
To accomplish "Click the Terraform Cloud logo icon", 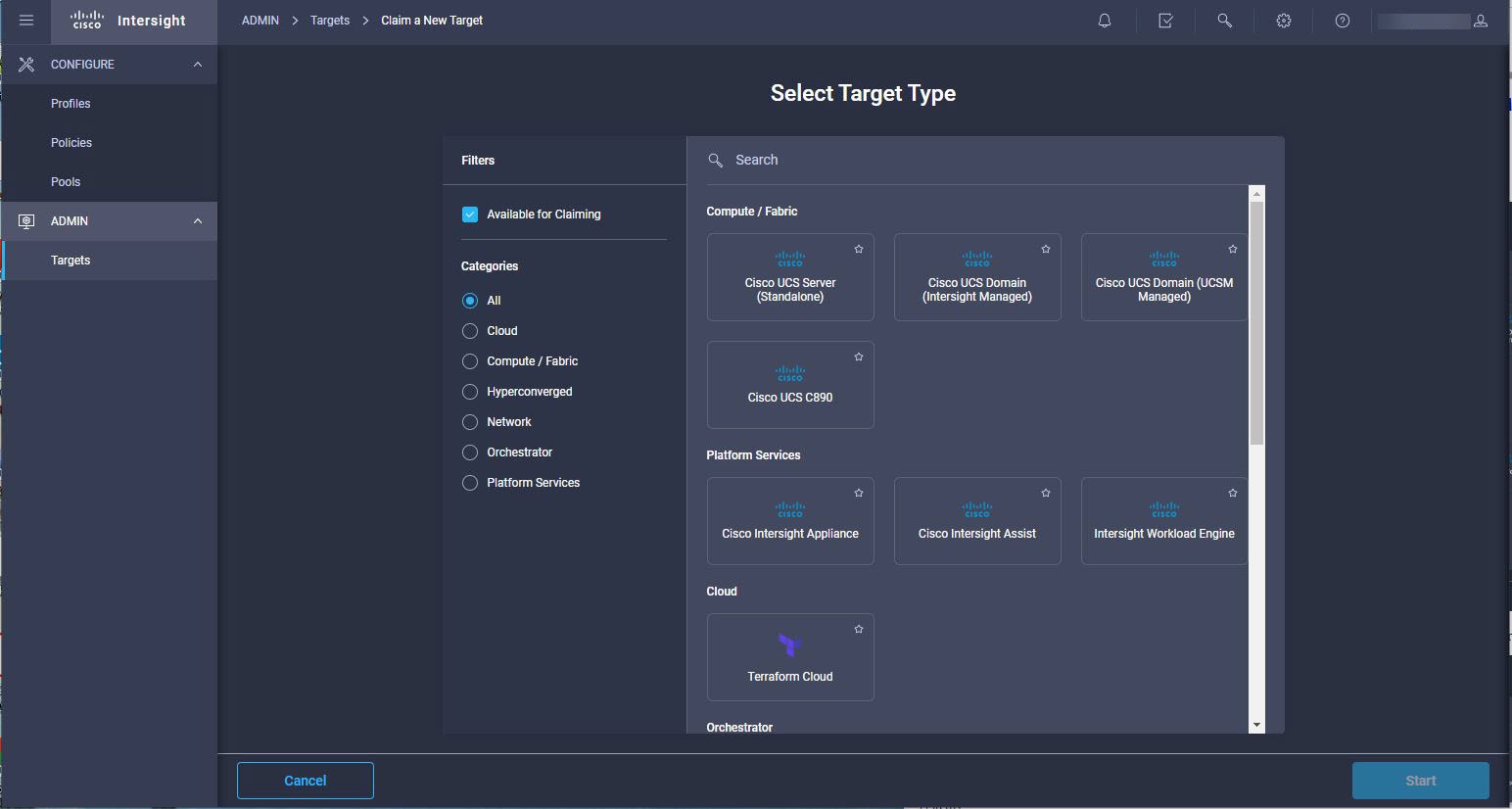I will click(790, 644).
